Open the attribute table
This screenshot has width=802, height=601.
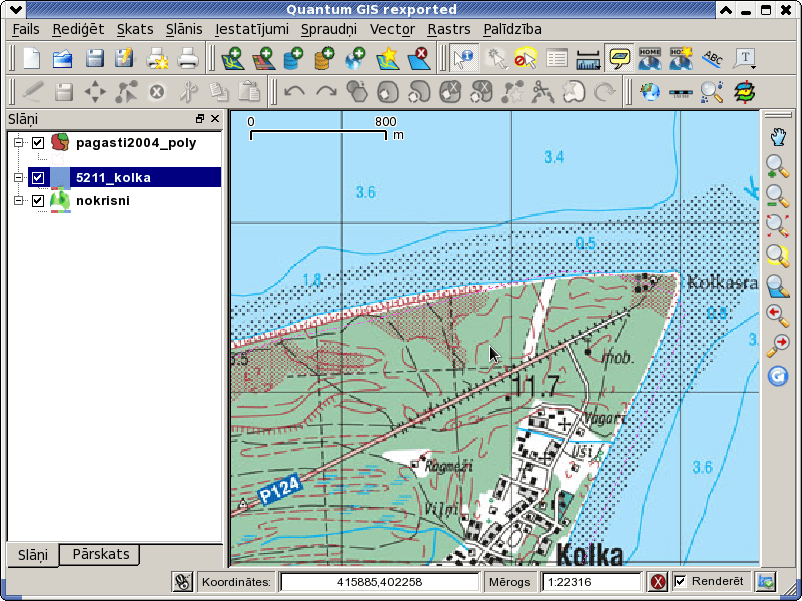click(x=556, y=58)
